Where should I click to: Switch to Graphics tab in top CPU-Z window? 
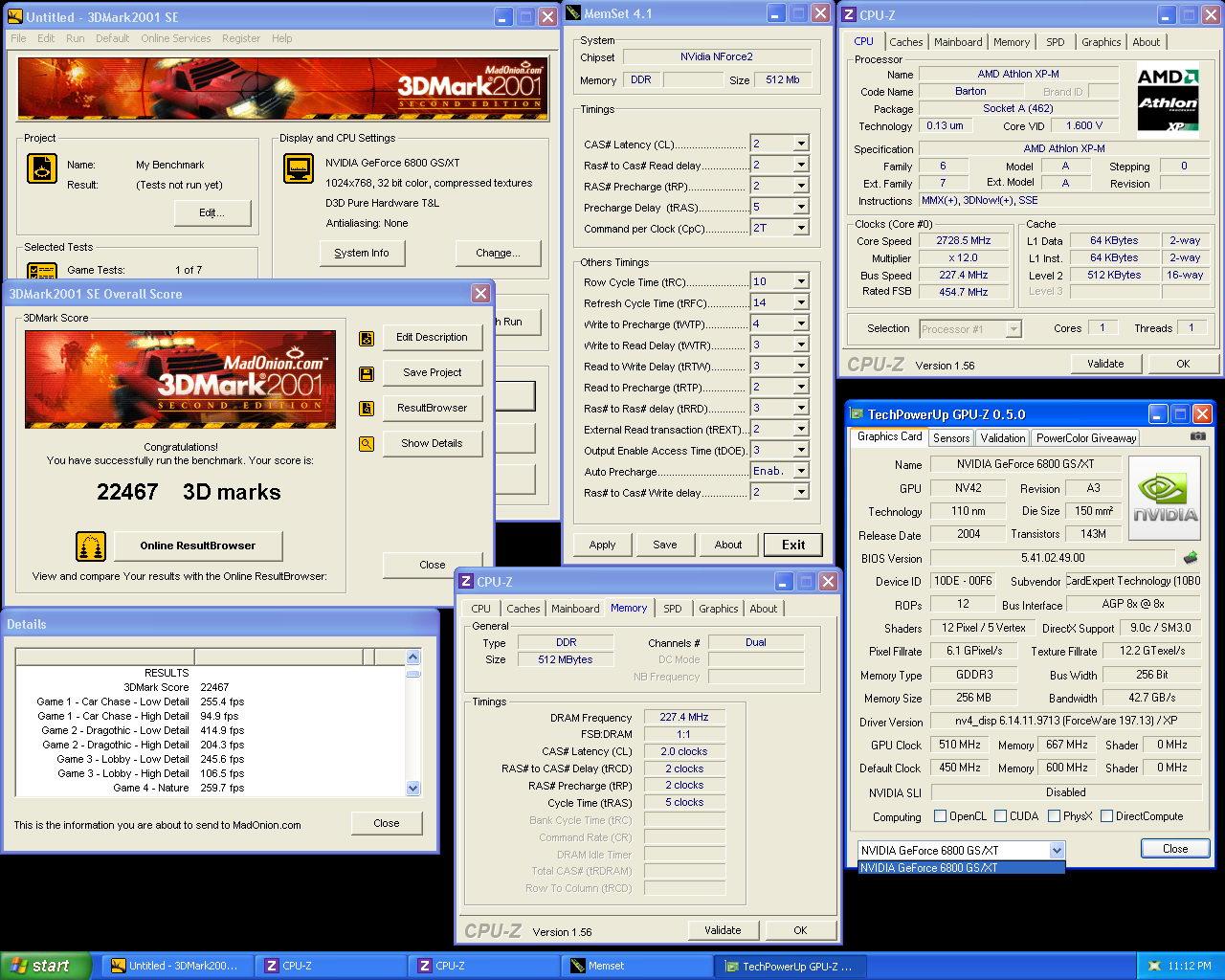coord(1101,42)
